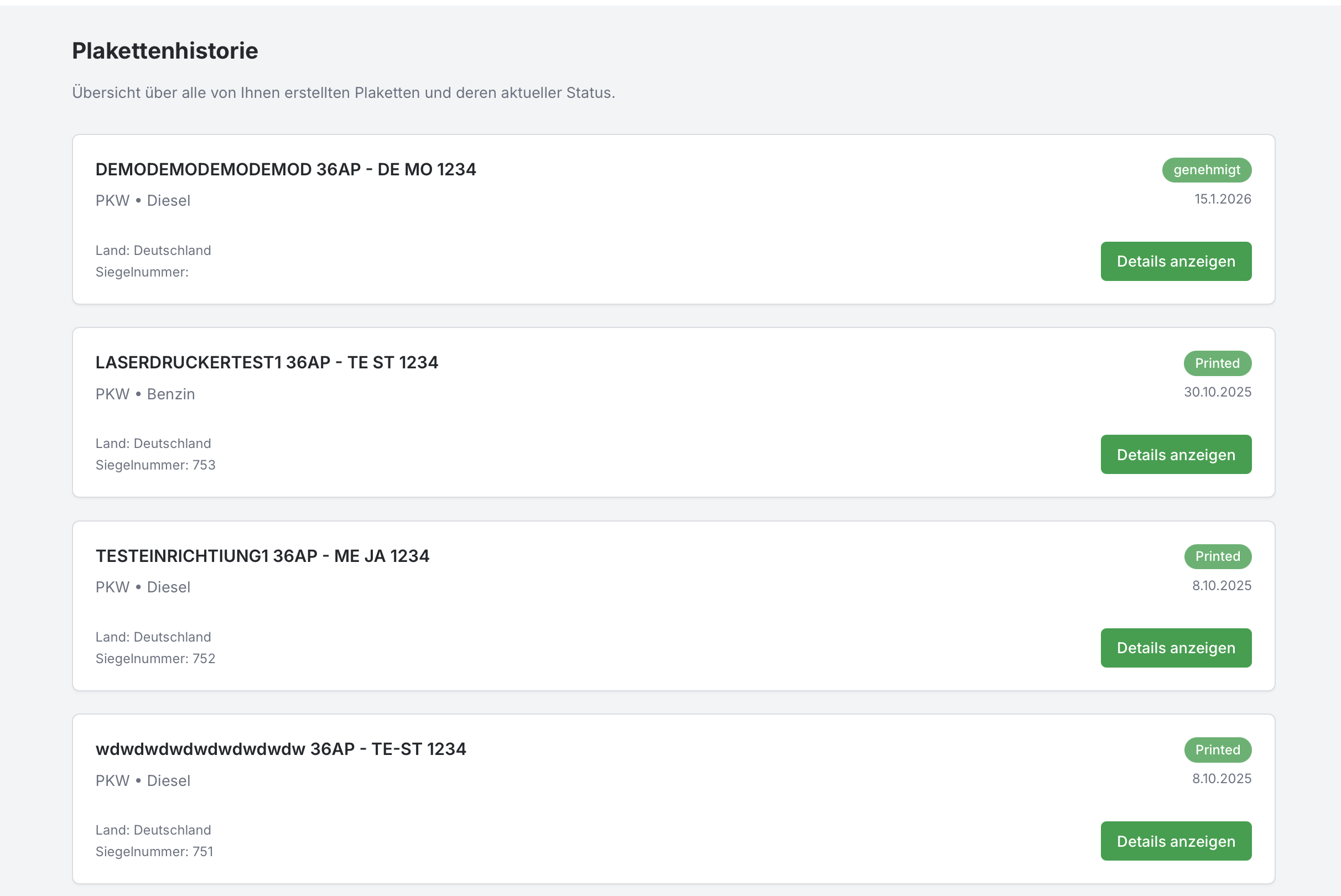Open details for DEMODEMODEMODEMOD entry

pyautogui.click(x=1176, y=261)
